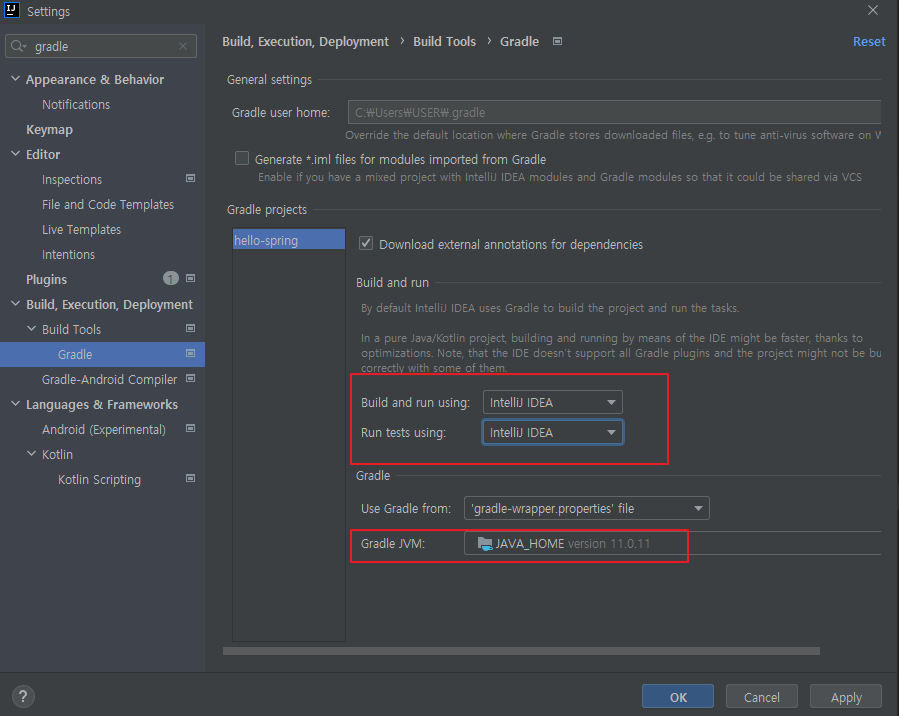This screenshot has height=716, width=899.
Task: Open the Use Gradle from dropdown
Action: point(587,508)
